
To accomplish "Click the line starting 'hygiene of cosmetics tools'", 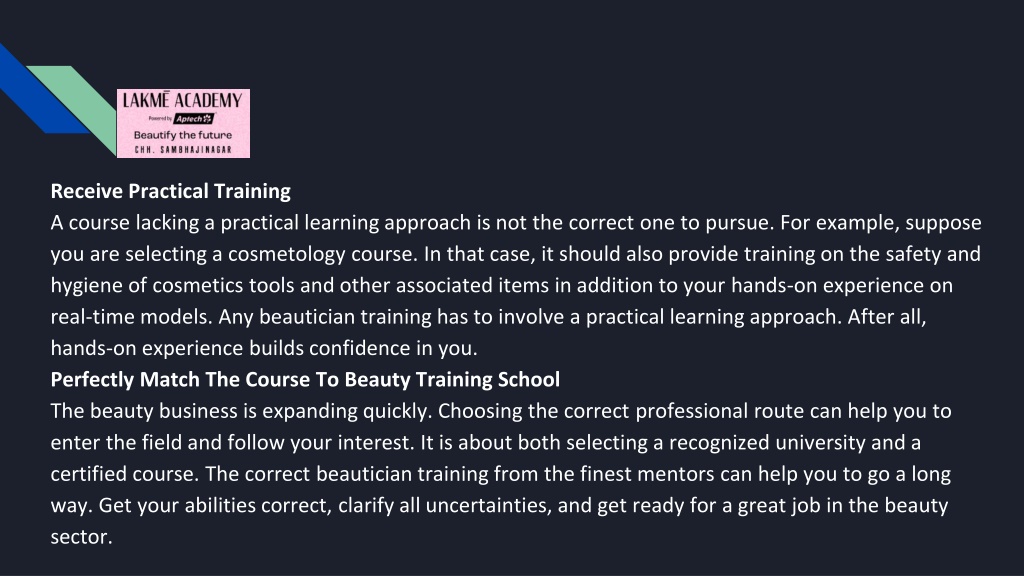I will coord(502,285).
